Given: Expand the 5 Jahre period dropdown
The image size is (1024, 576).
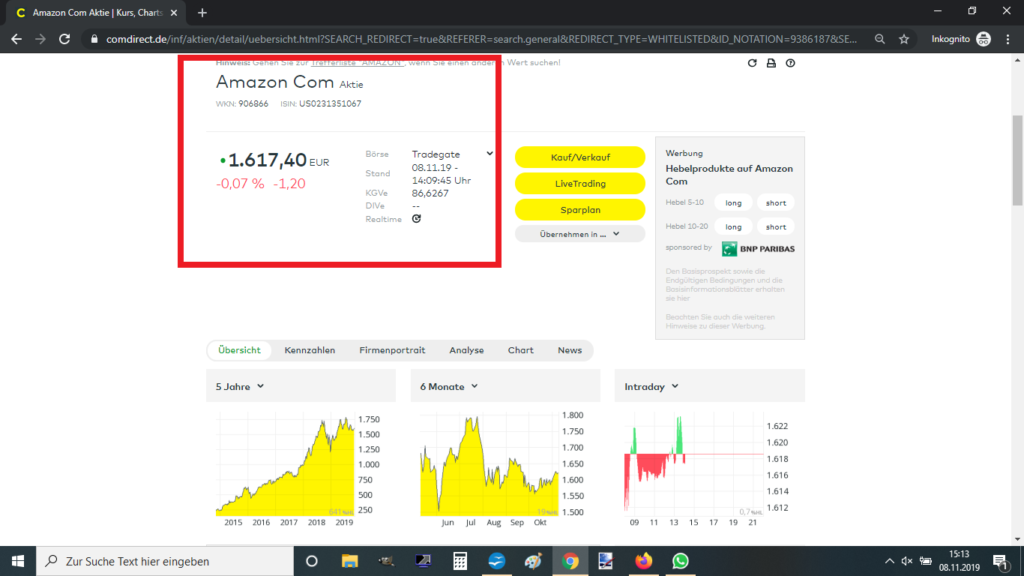Looking at the screenshot, I should click(240, 387).
